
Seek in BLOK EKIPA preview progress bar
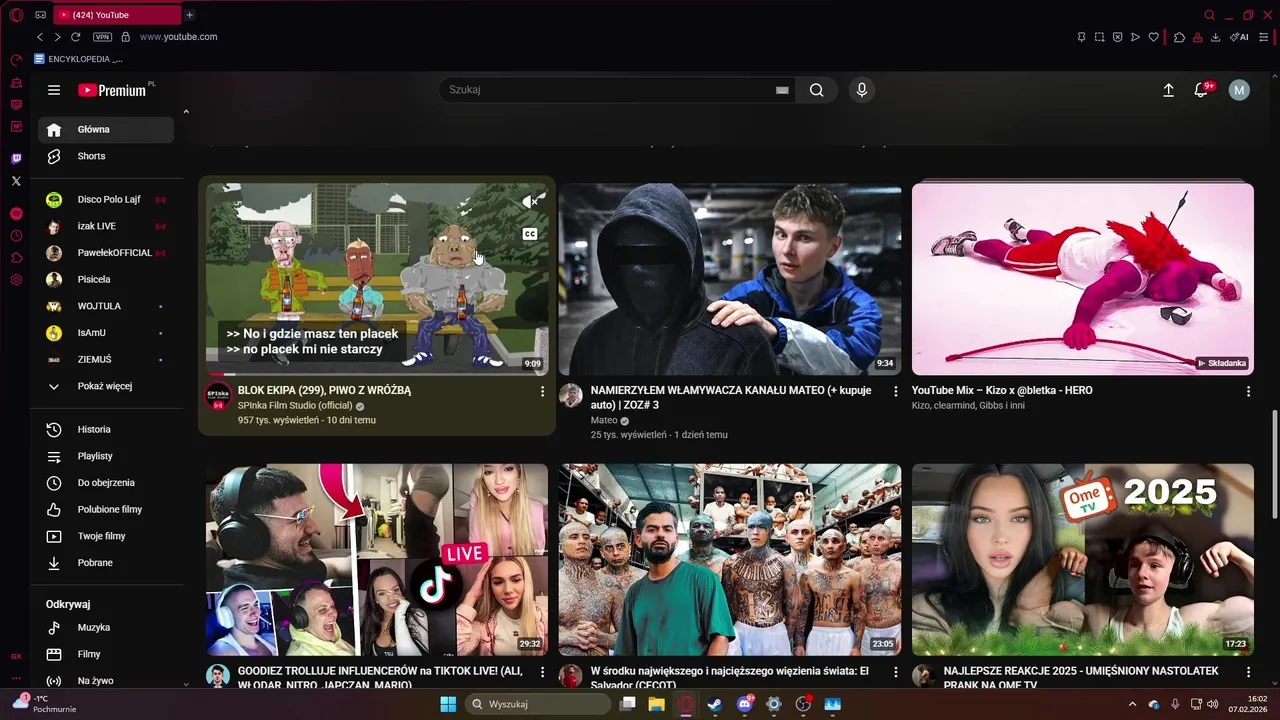(x=377, y=374)
